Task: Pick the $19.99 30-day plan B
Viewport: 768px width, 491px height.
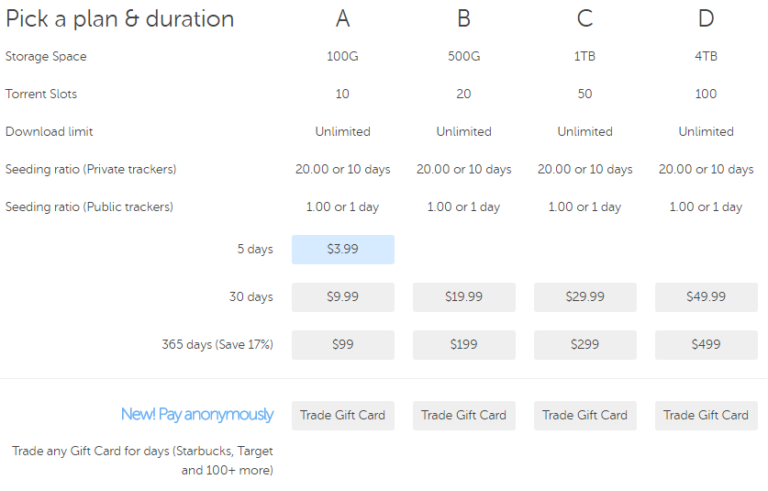Action: point(464,297)
